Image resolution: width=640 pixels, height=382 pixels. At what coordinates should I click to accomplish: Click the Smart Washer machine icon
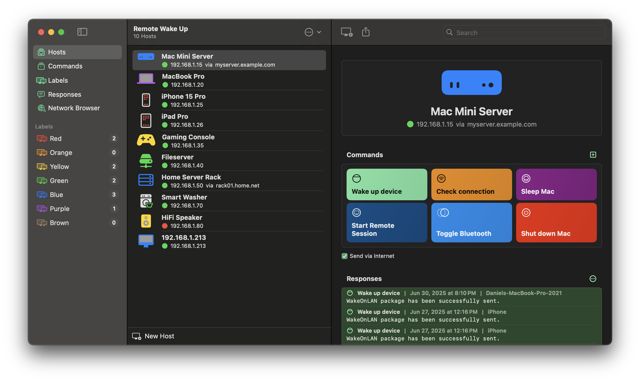click(146, 201)
